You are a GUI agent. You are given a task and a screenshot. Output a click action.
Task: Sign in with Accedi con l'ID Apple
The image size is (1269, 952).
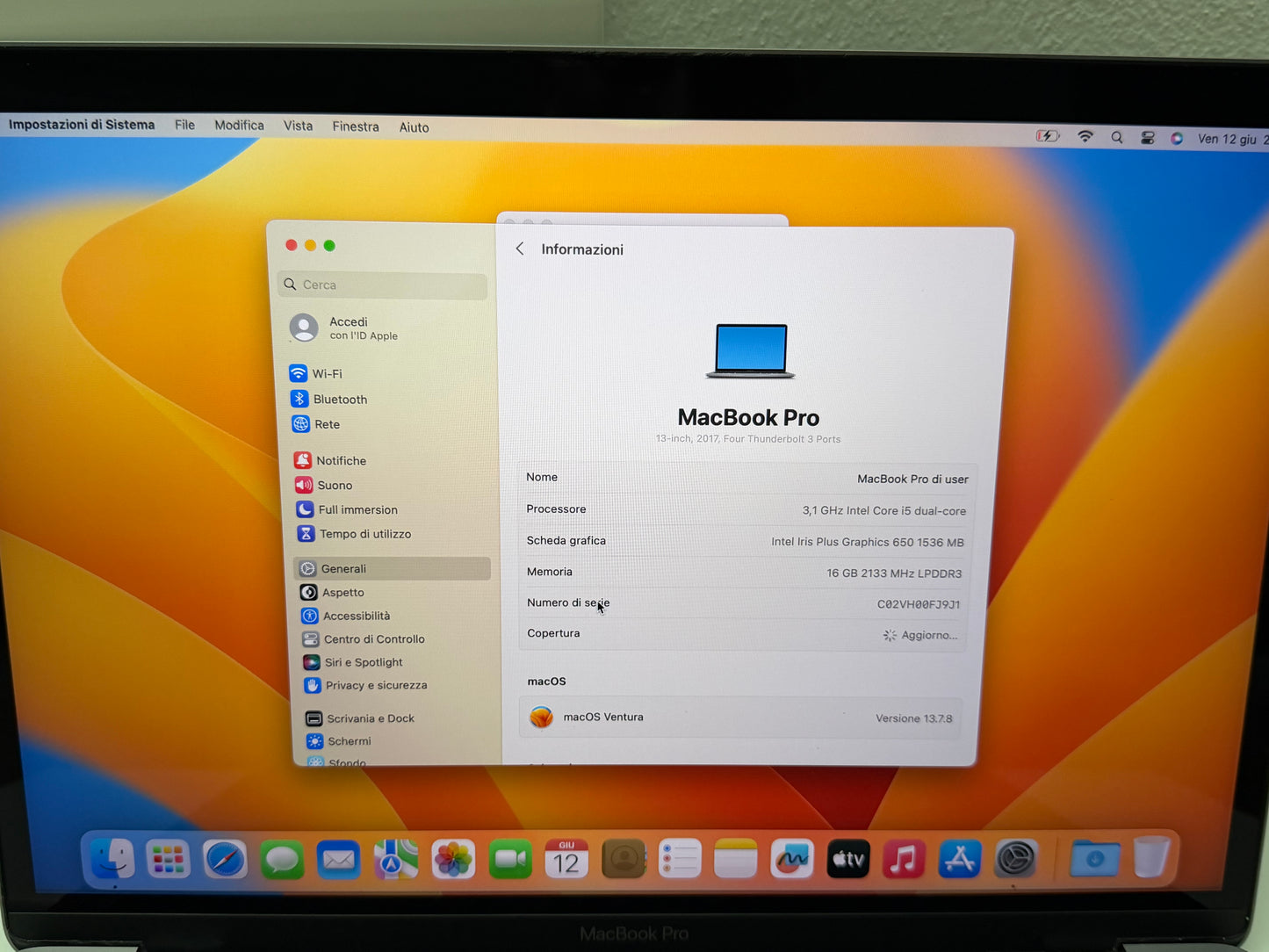click(344, 328)
